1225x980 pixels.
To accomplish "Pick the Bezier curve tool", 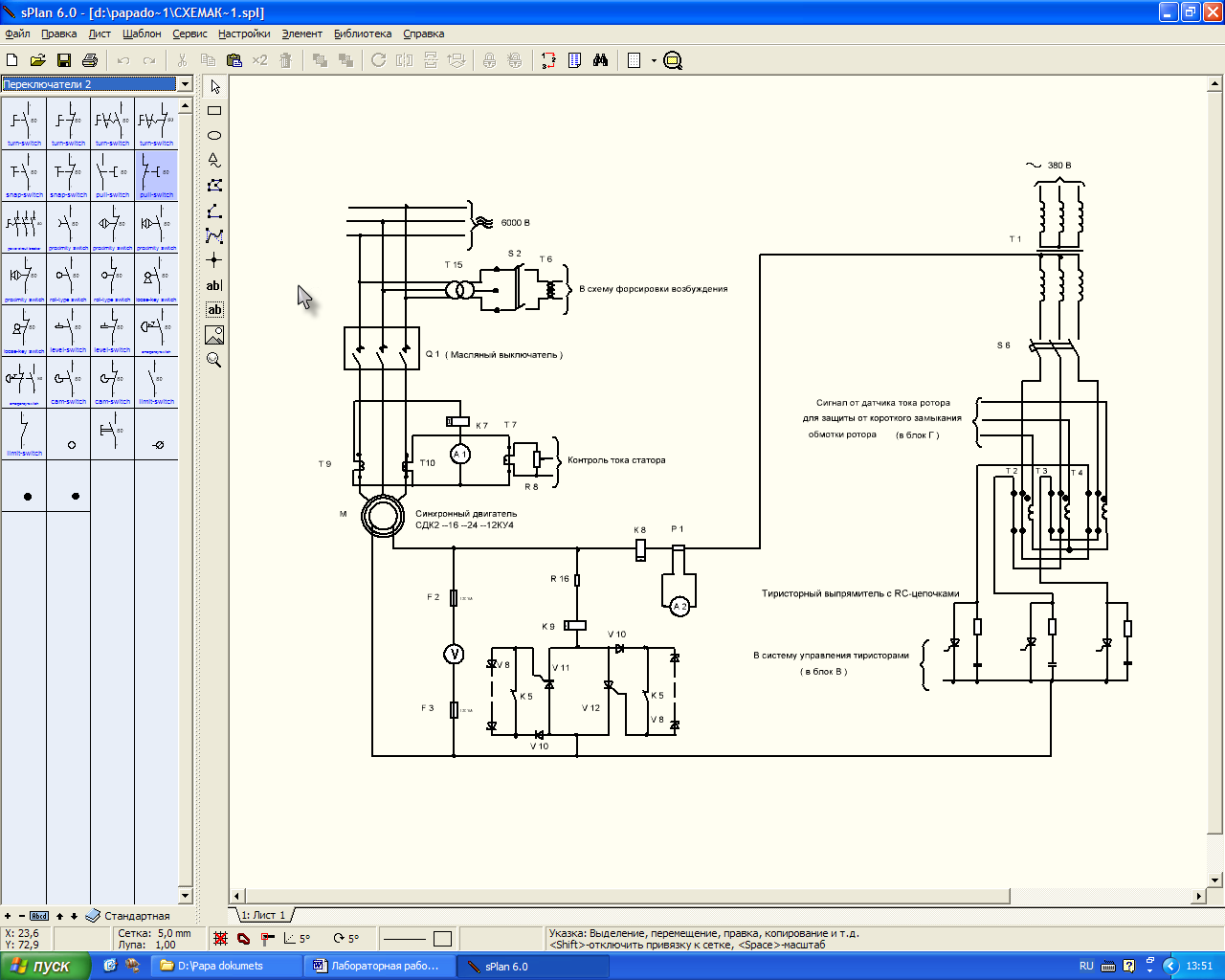I will pos(214,235).
